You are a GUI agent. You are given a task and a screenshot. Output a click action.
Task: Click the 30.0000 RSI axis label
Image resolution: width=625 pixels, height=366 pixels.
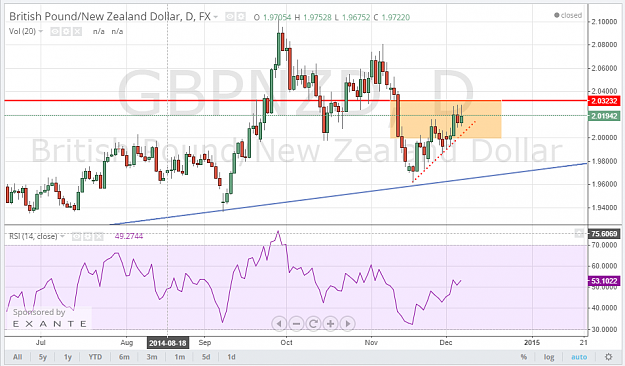pyautogui.click(x=605, y=330)
